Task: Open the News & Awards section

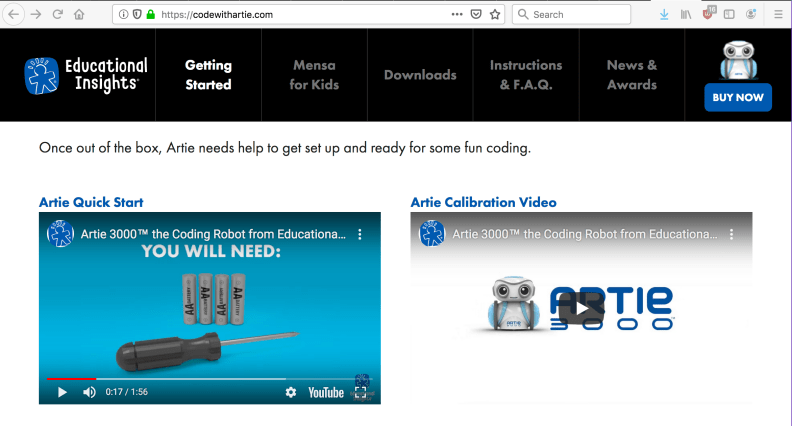Action: point(632,75)
